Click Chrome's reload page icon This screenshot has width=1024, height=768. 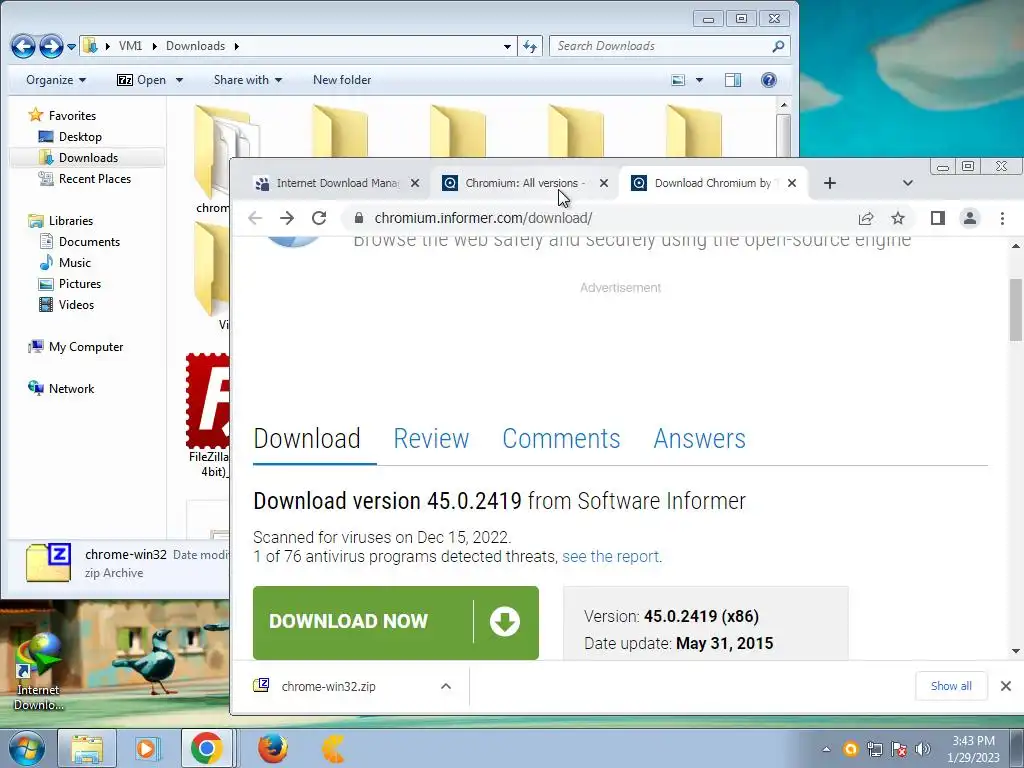pos(319,218)
